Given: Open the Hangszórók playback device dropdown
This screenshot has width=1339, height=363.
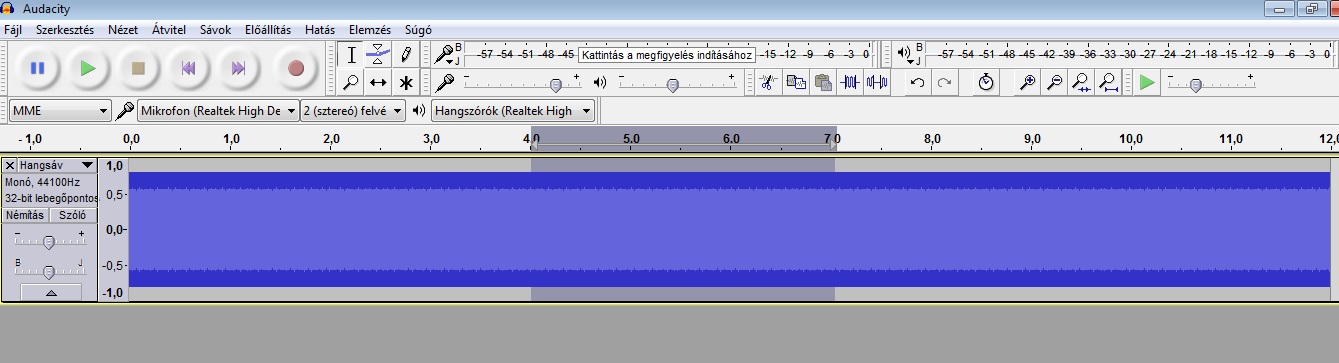Looking at the screenshot, I should tap(513, 111).
